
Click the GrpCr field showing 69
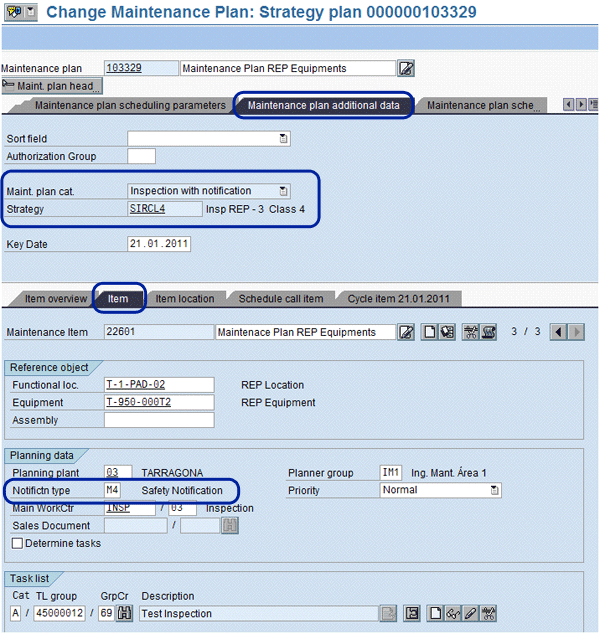106,613
